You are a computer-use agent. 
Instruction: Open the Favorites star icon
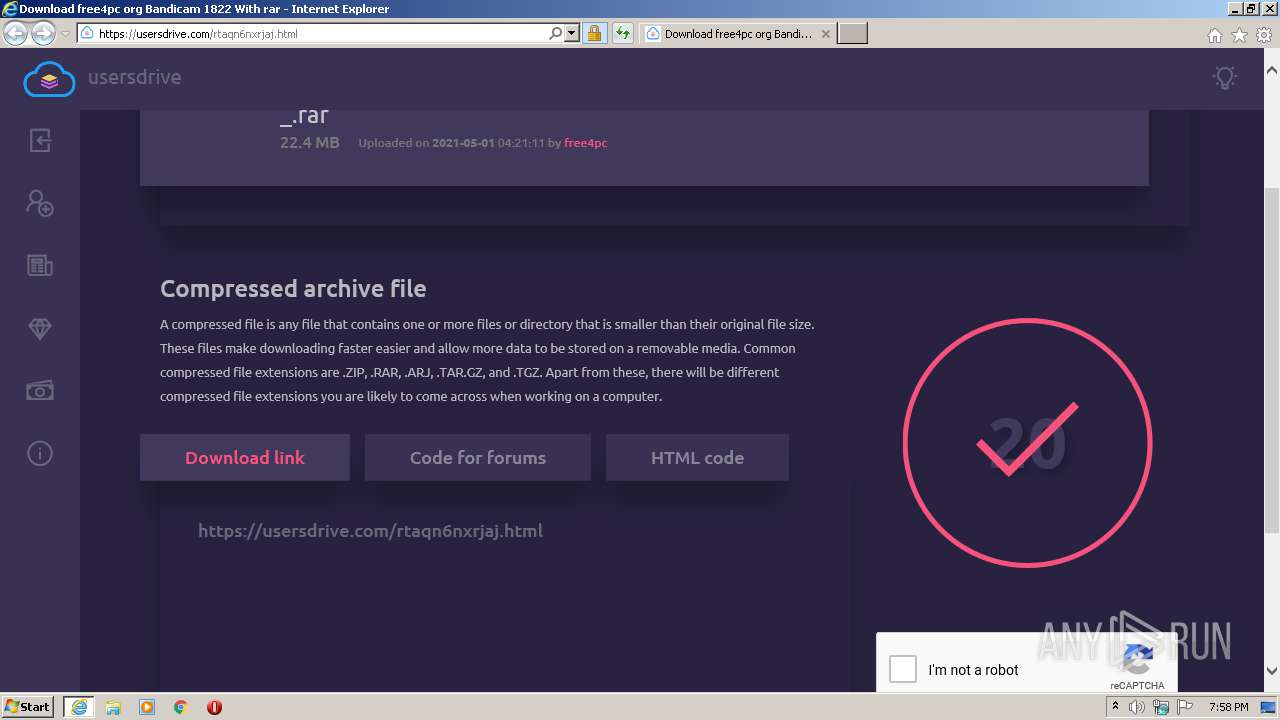coord(1239,35)
